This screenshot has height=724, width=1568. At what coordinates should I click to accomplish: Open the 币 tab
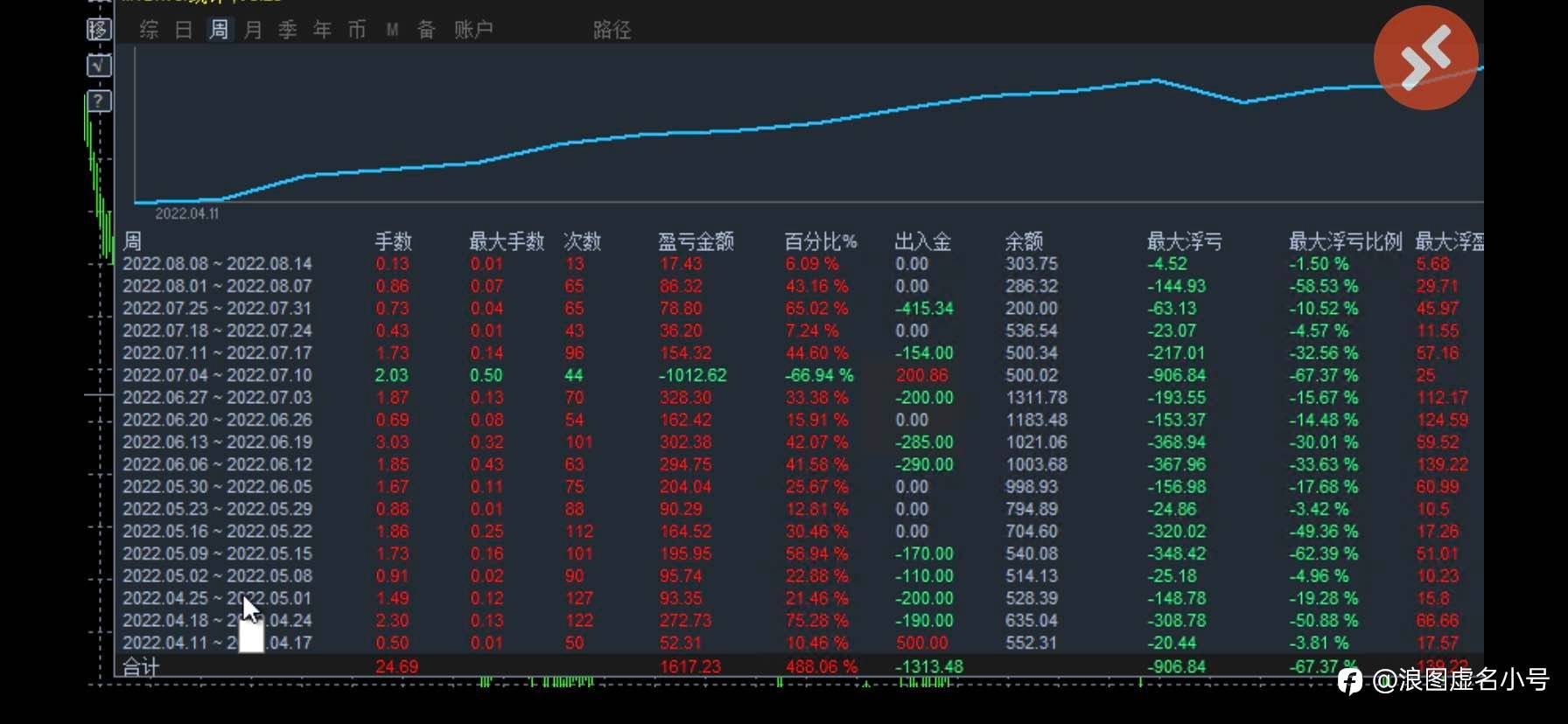coord(357,30)
